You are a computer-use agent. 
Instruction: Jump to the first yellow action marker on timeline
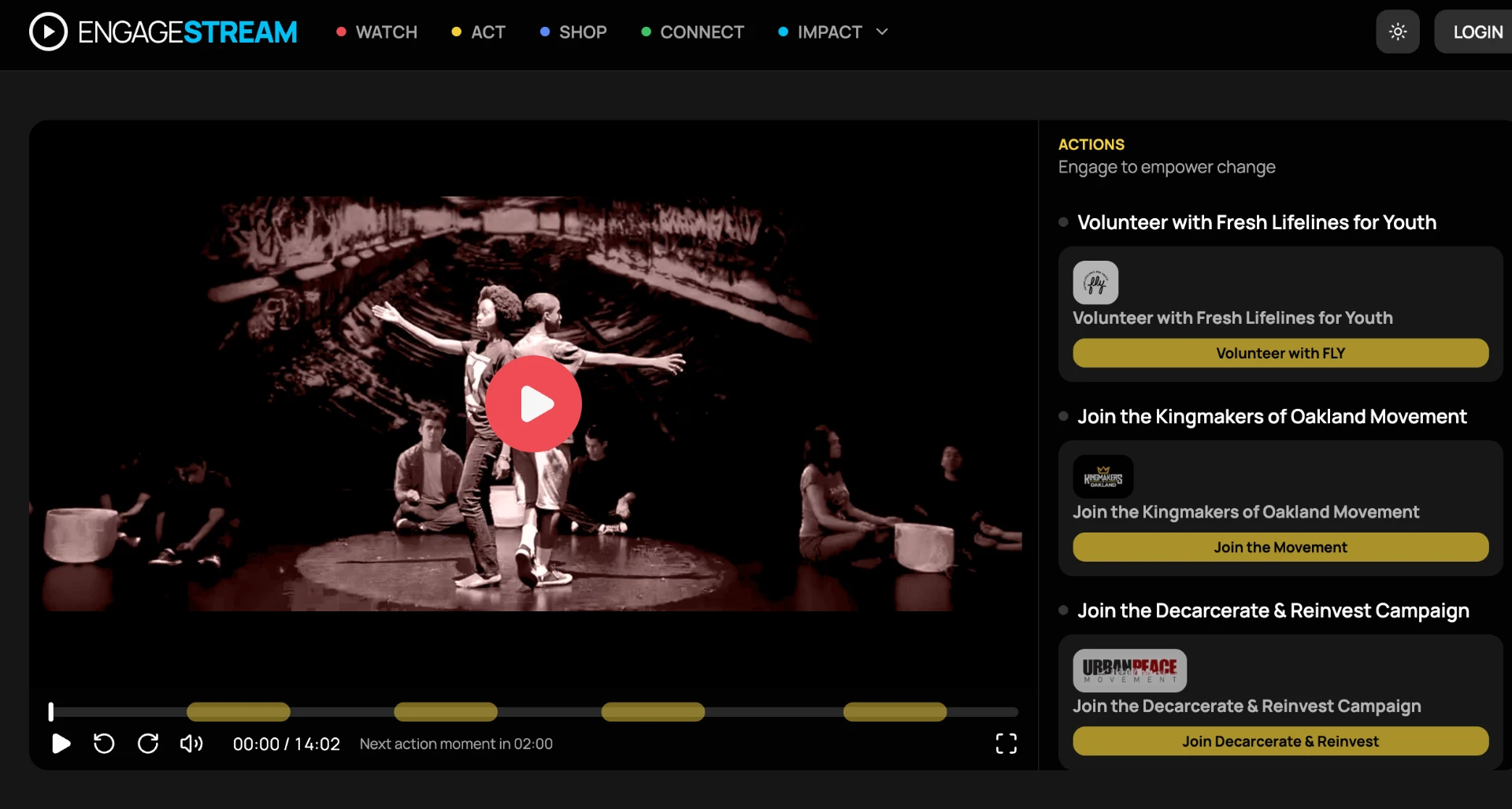click(x=239, y=711)
